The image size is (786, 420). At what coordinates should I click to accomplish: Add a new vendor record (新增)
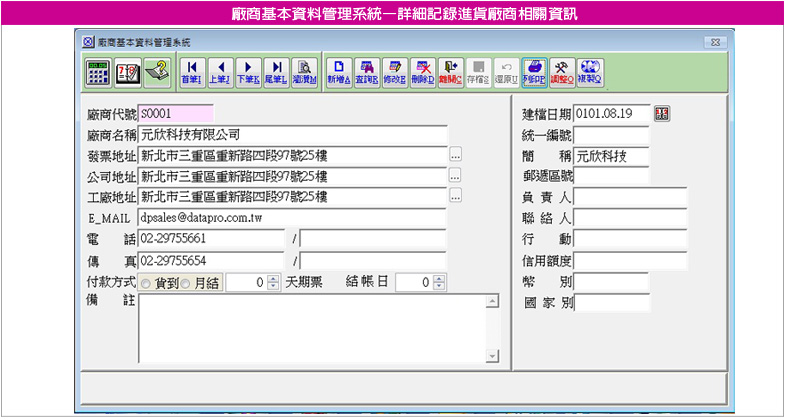pos(339,71)
